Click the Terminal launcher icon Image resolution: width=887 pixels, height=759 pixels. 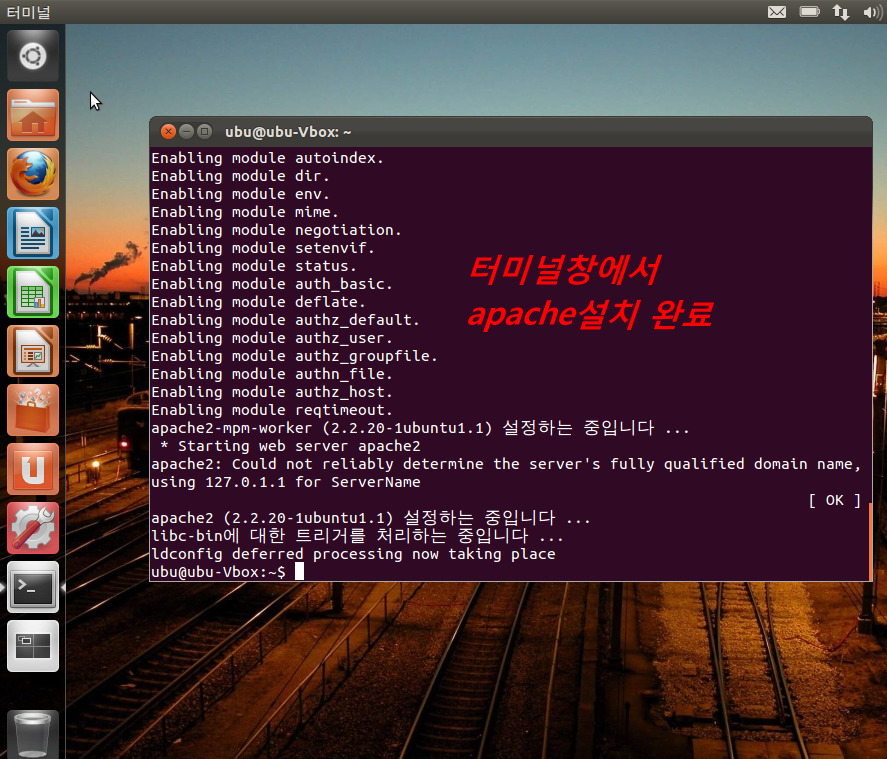pyautogui.click(x=33, y=587)
